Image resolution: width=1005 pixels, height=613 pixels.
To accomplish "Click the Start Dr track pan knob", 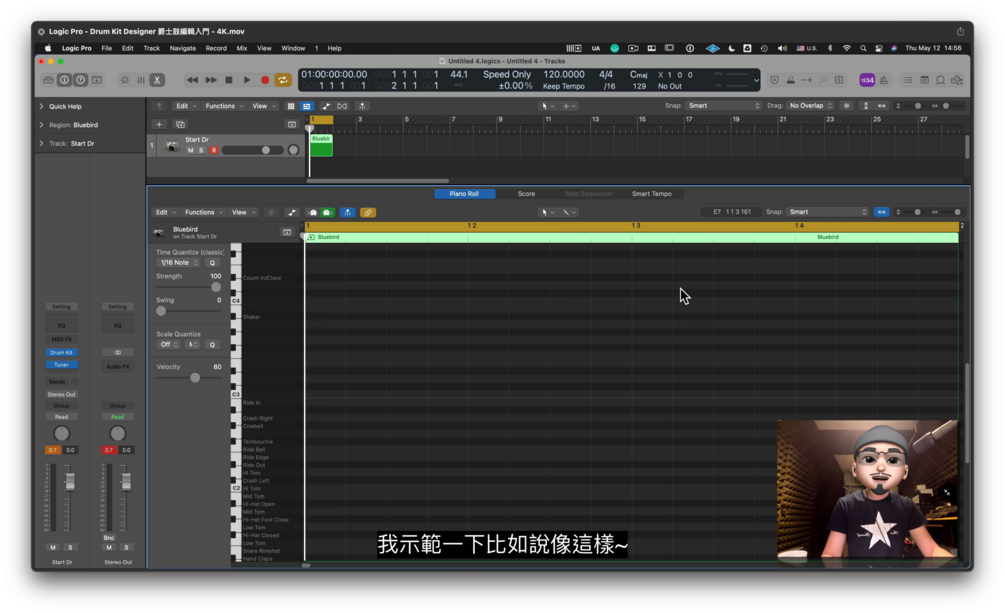I will (294, 150).
